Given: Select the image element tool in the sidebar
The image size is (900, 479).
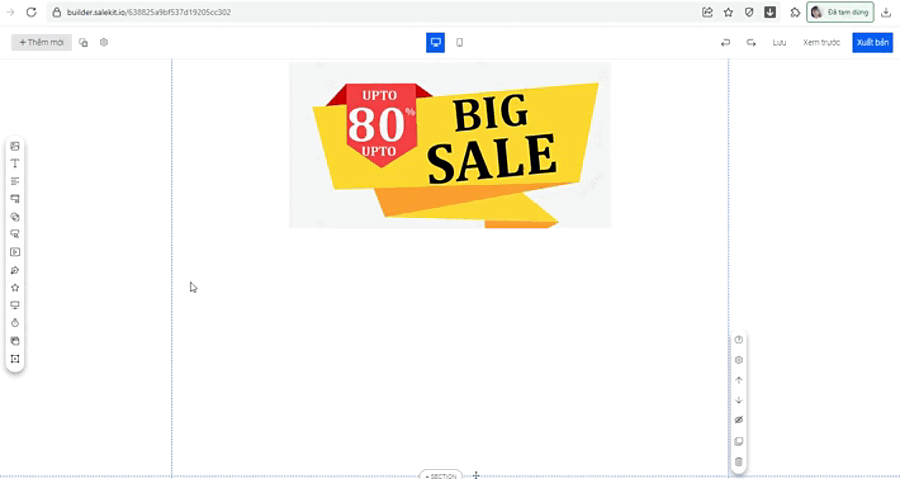Looking at the screenshot, I should point(15,146).
